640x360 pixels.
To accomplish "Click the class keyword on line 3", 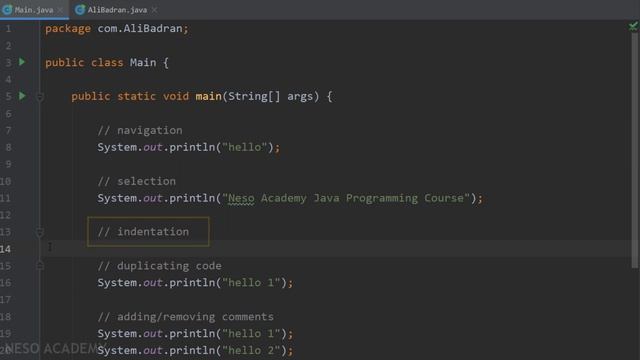I will pyautogui.click(x=107, y=62).
